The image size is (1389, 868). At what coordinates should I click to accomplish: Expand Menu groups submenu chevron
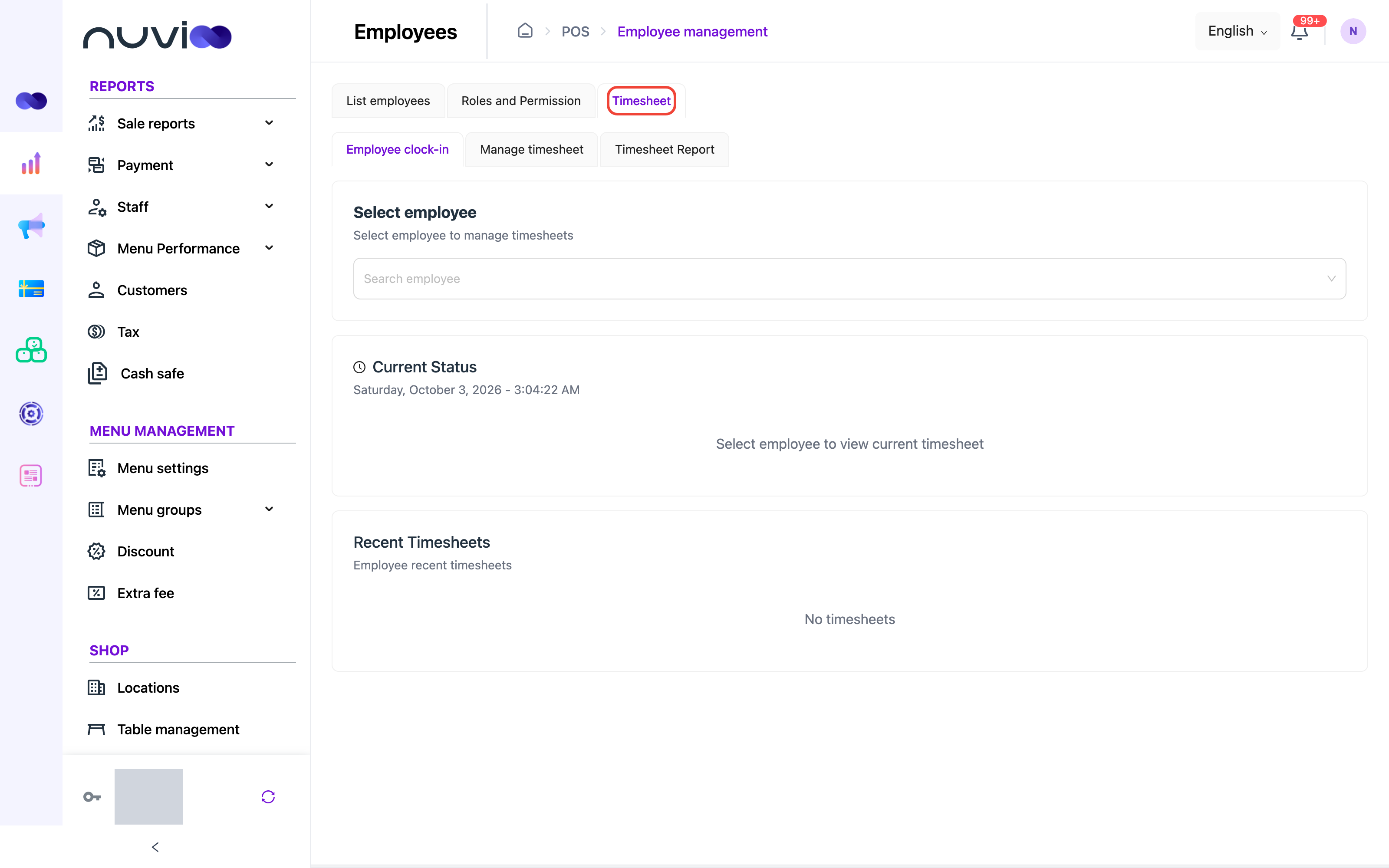(269, 509)
